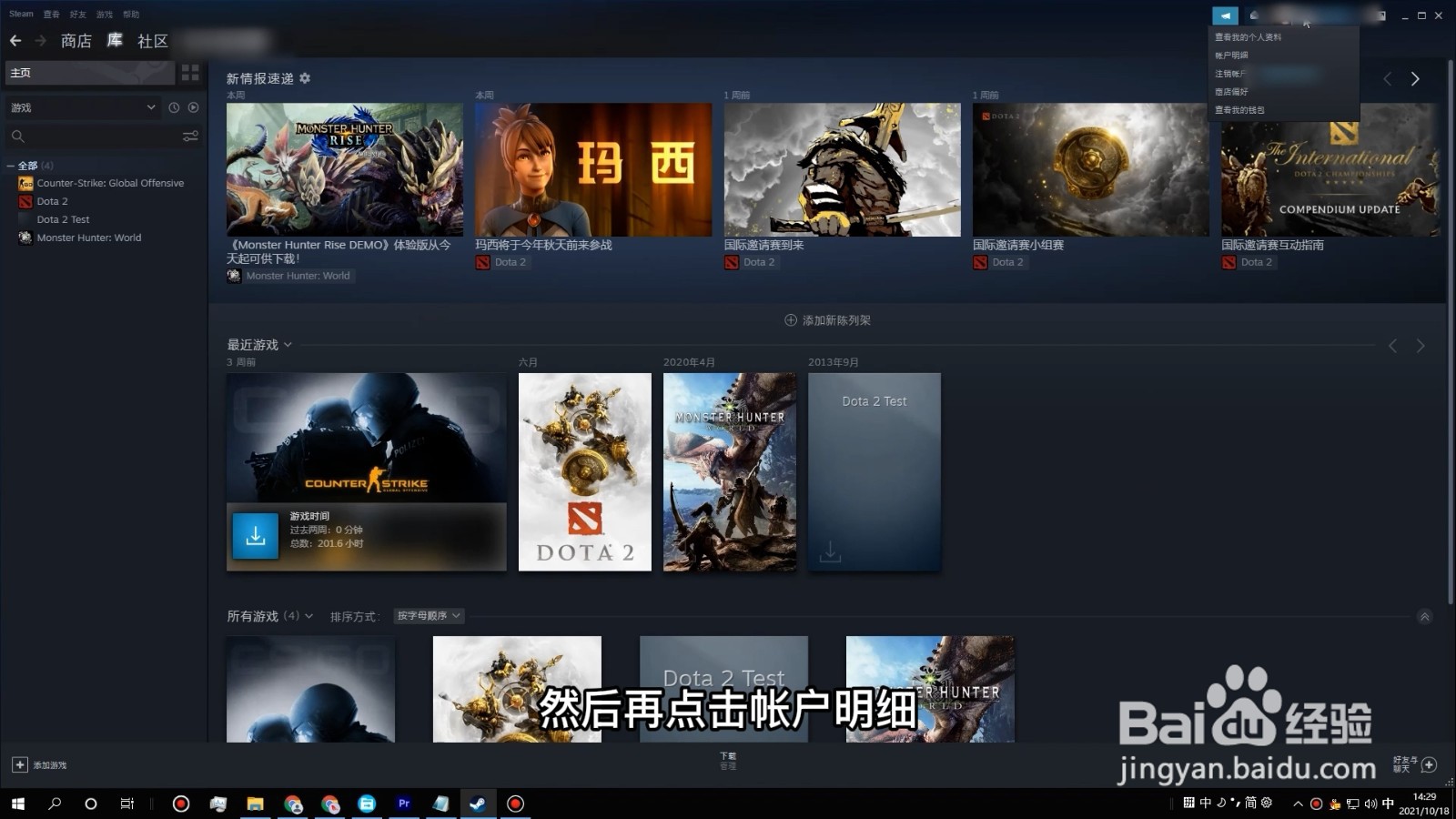Download Counter-Strike via blue install button
This screenshot has height=819, width=1456.
coord(256,536)
